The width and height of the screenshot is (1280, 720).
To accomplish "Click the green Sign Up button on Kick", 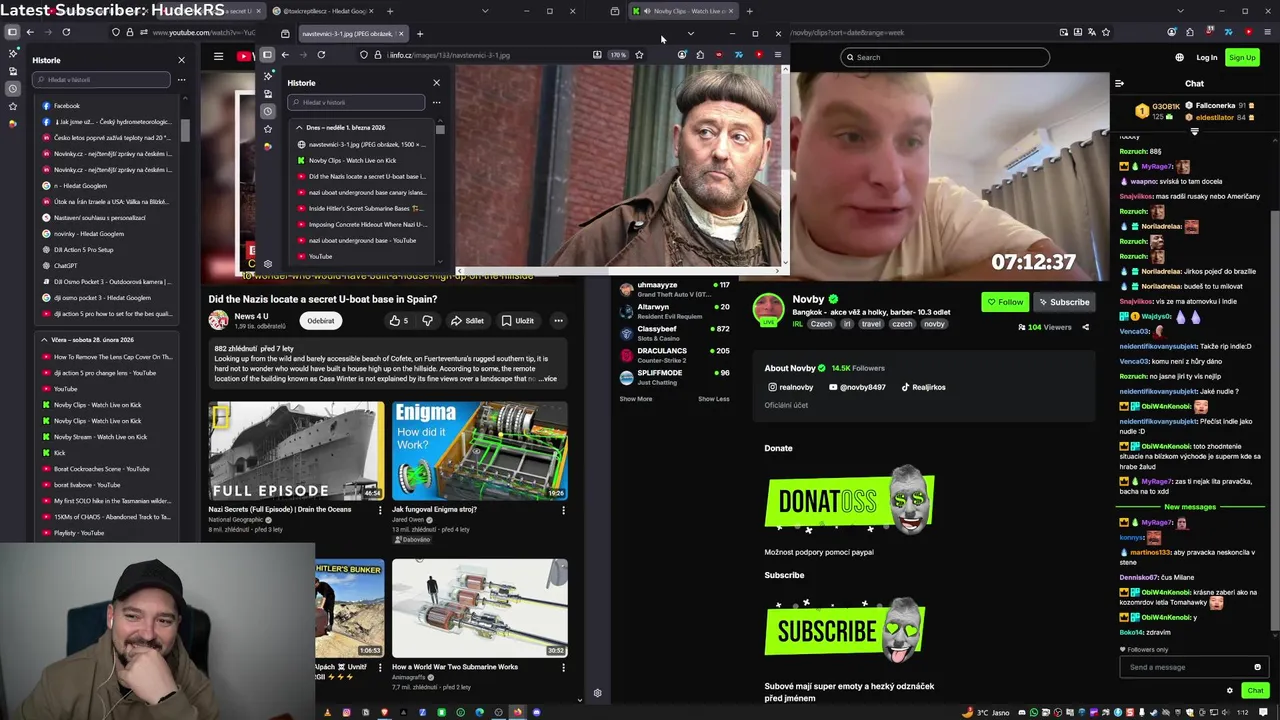I will (1242, 57).
